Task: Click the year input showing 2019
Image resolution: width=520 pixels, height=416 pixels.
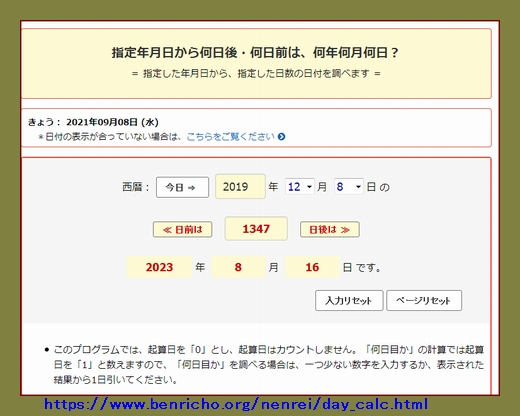Action: coord(240,187)
